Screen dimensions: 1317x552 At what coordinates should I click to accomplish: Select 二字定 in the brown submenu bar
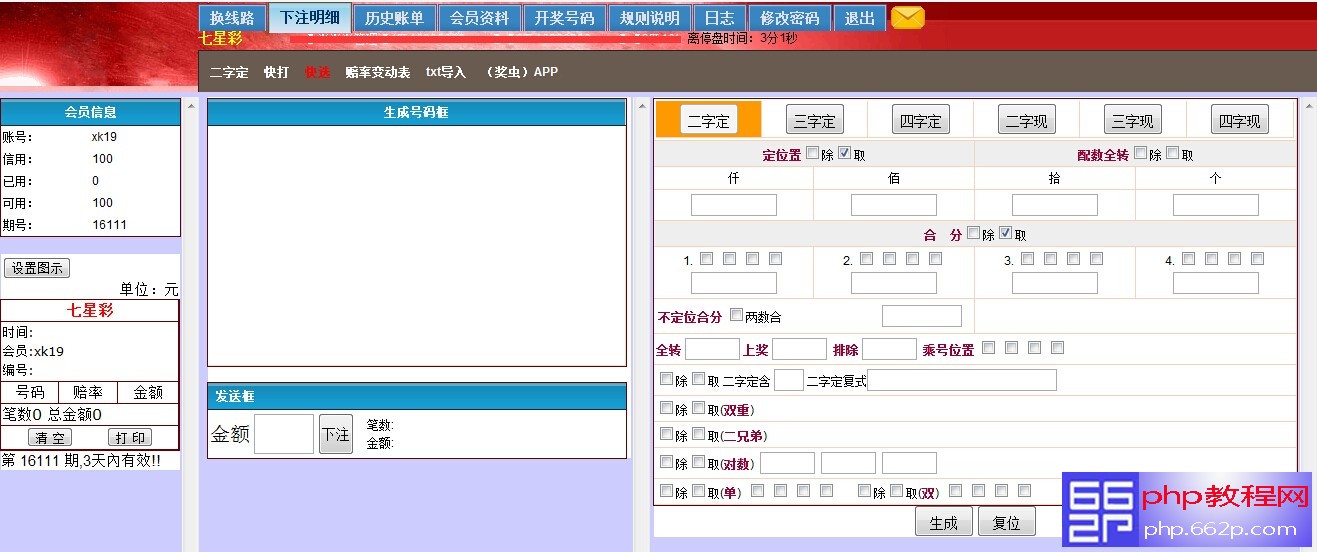[x=229, y=72]
